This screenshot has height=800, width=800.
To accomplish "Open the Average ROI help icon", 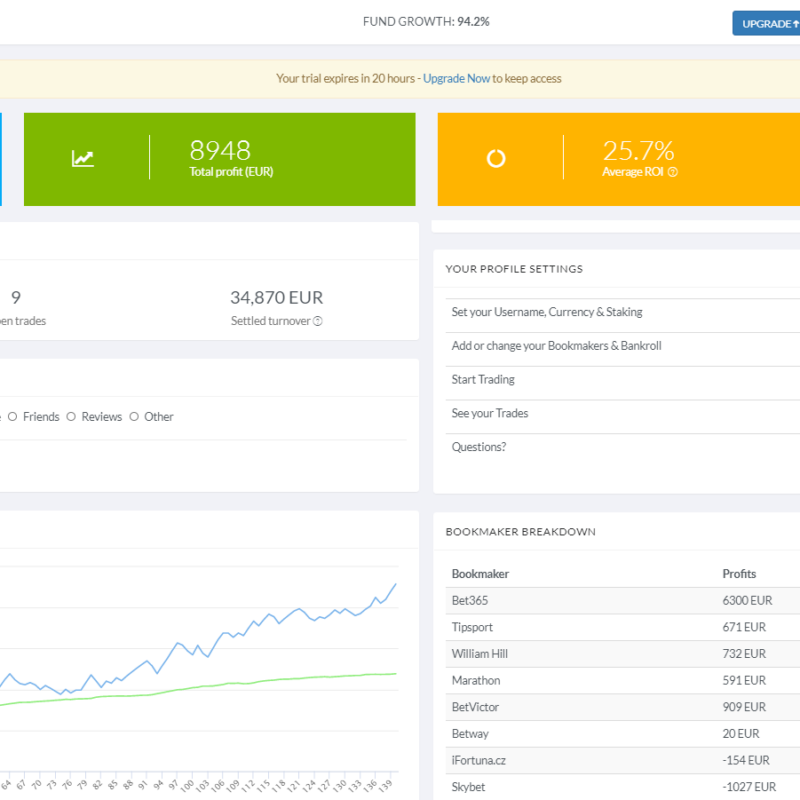I will point(673,172).
